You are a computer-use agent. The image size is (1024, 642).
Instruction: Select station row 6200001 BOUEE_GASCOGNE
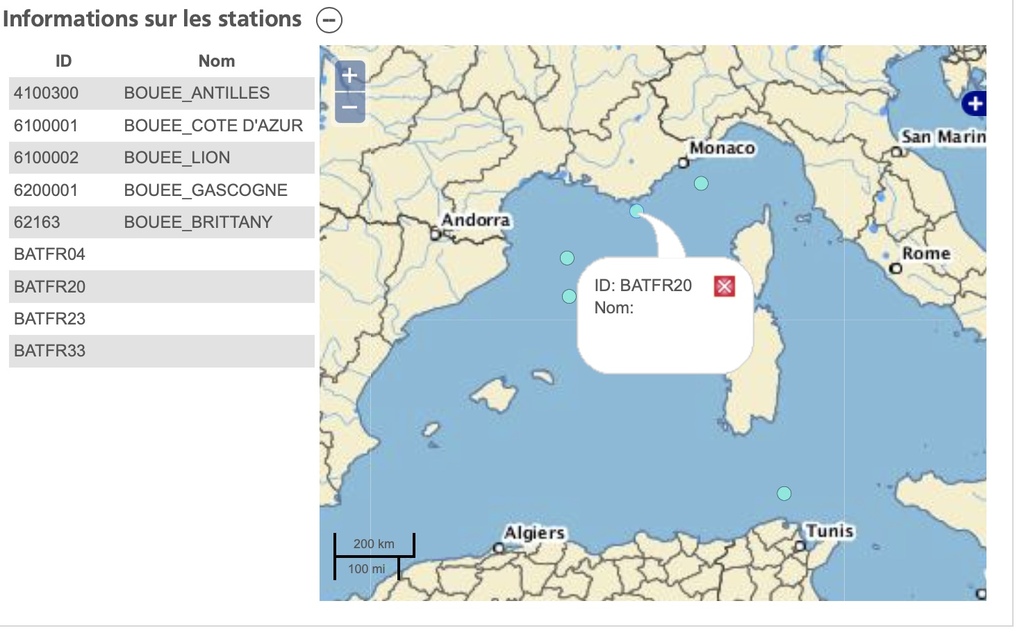coord(161,190)
